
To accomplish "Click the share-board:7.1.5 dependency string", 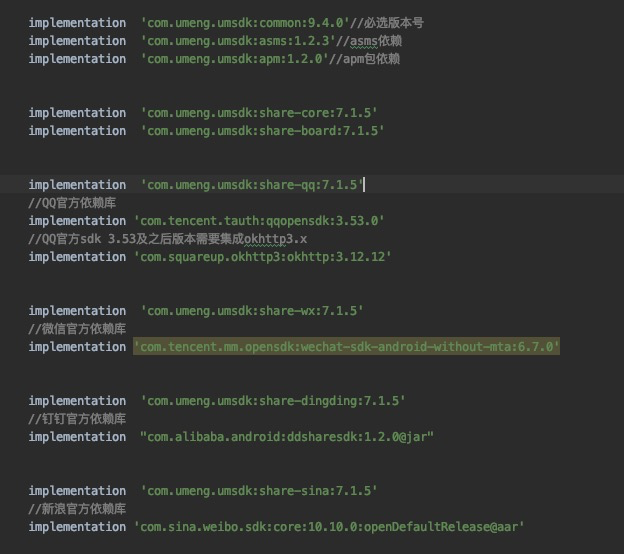I will (x=263, y=131).
